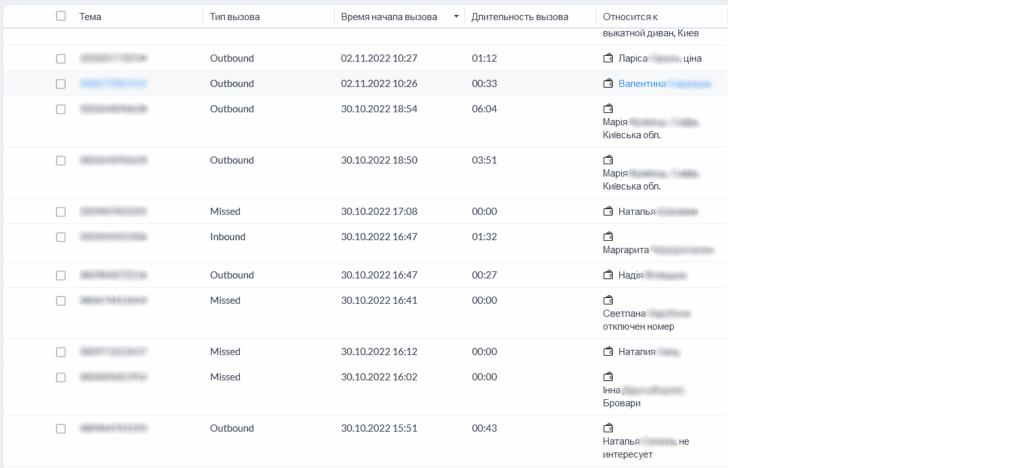This screenshot has width=1024, height=468.
Task: Click the contact icon beside Наталия at 16:12
Action: (x=608, y=352)
